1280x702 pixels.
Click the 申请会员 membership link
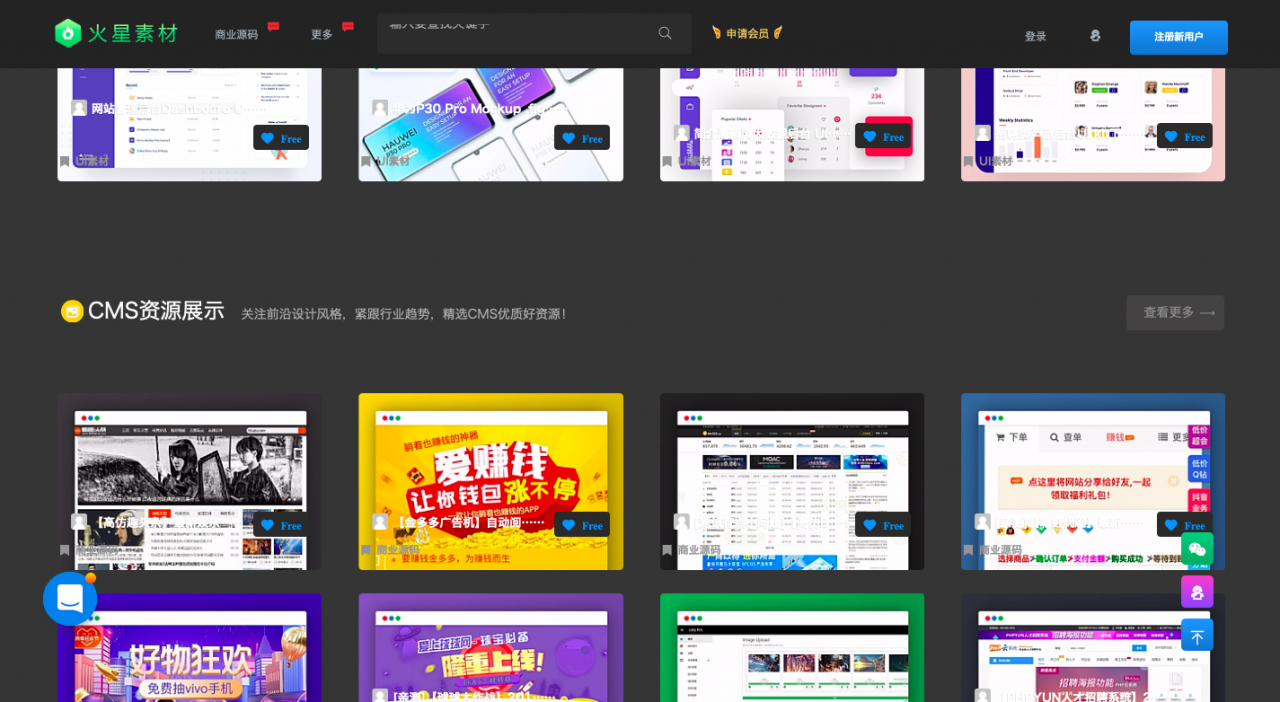coord(746,33)
